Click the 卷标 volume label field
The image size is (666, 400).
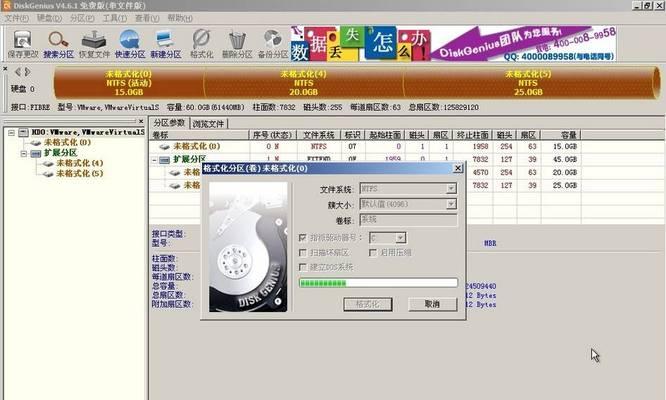click(408, 220)
